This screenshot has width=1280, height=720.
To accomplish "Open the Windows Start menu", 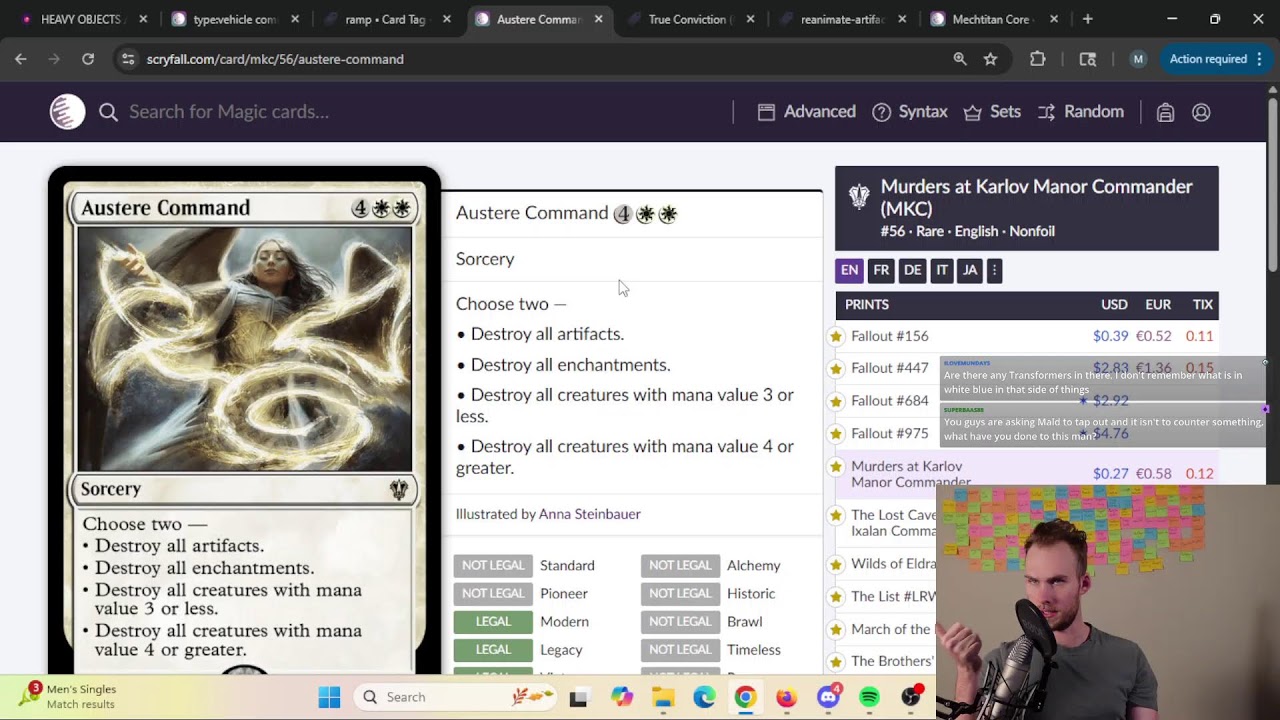I will (329, 697).
